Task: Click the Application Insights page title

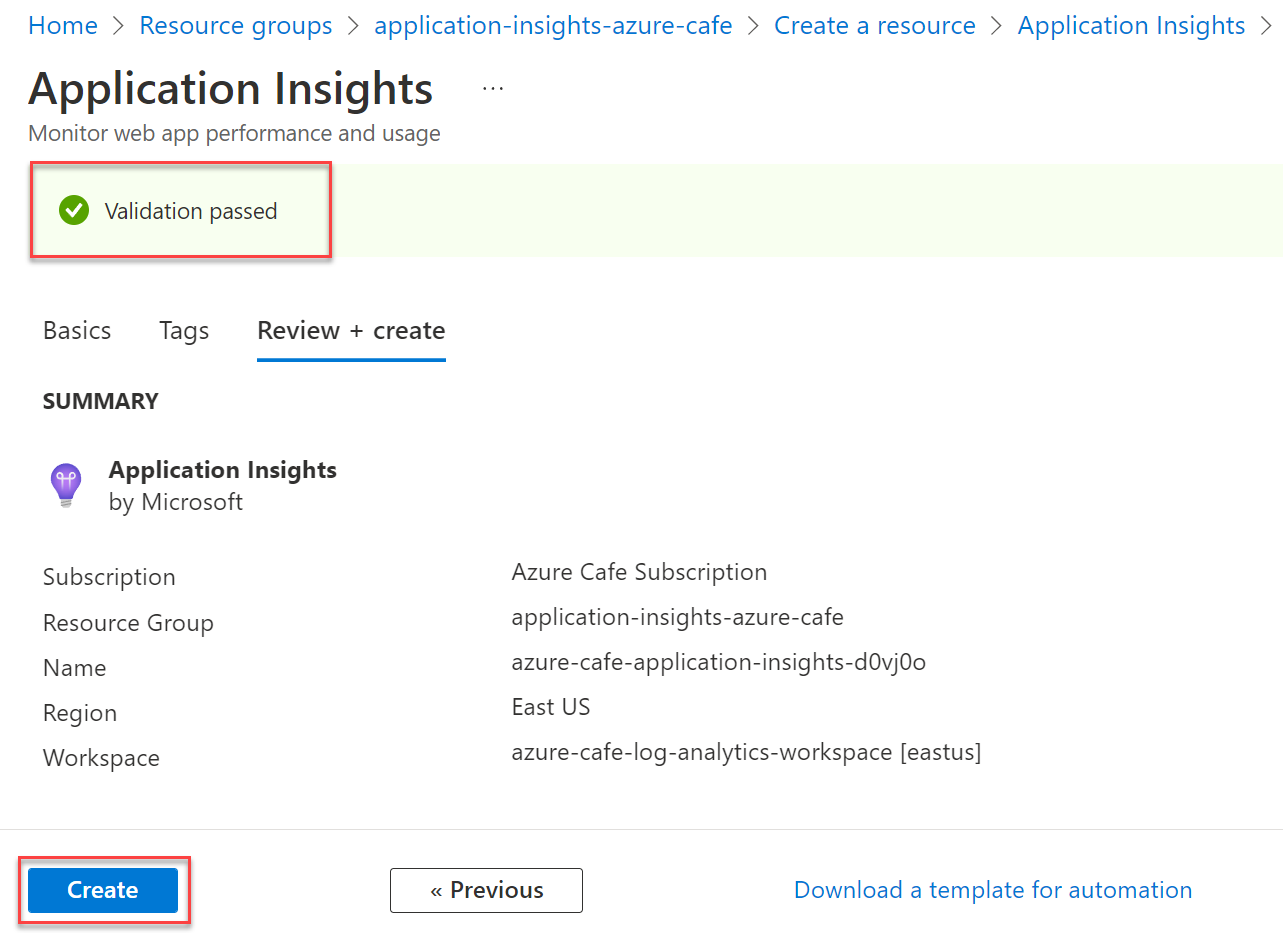Action: [x=231, y=89]
